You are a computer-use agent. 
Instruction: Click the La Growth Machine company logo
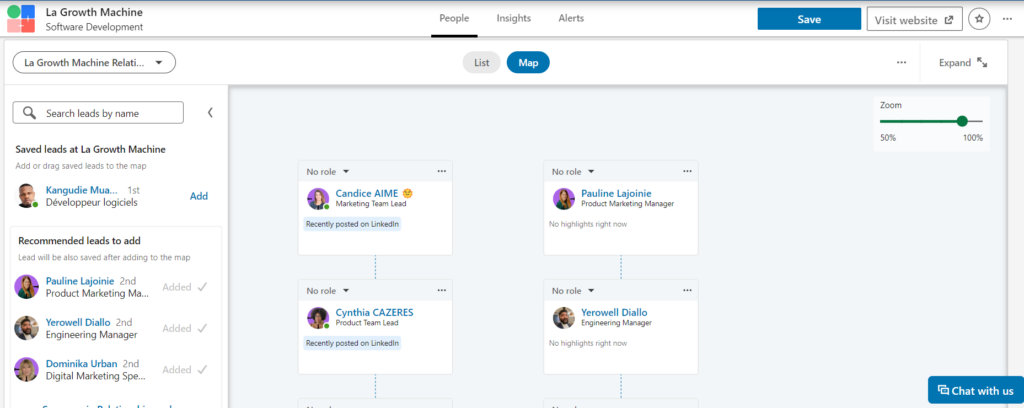tap(20, 18)
